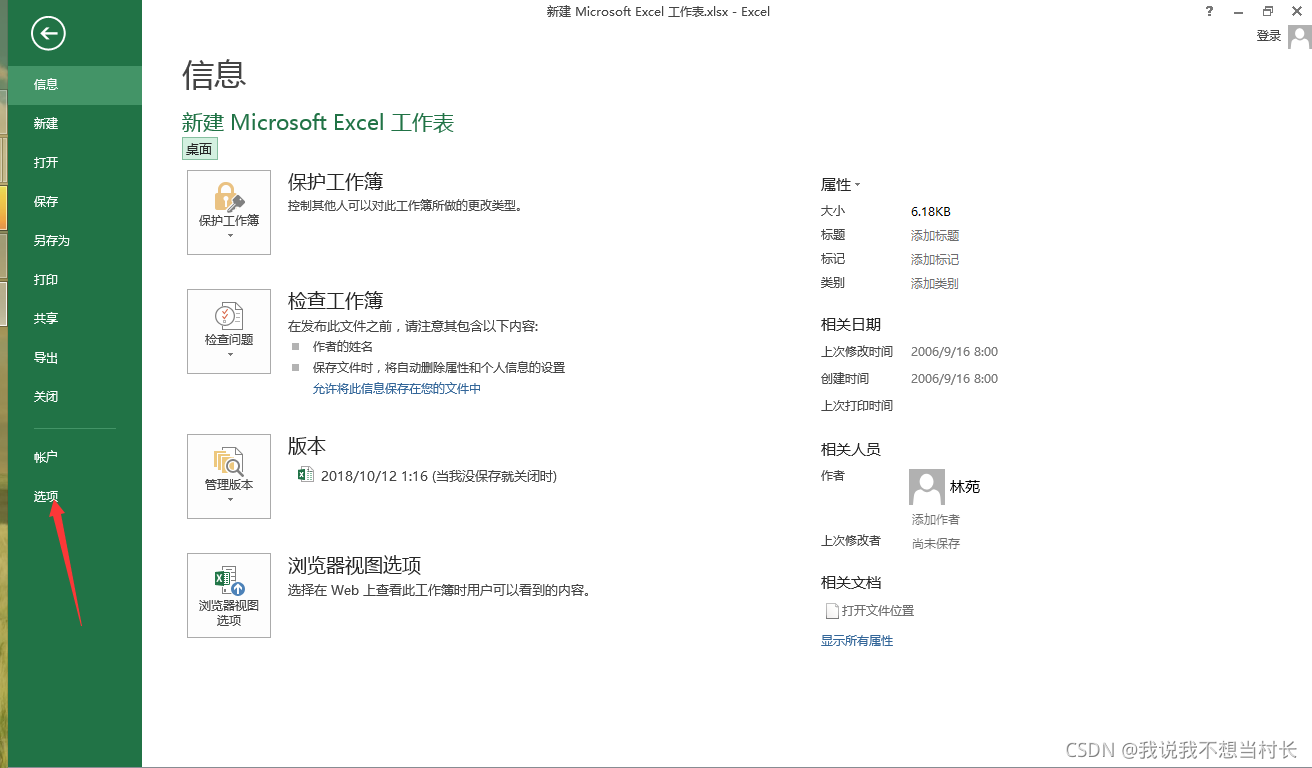Open Browser View Options (浏览器视图选项) button
Viewport: 1312px width, 768px height.
tap(229, 595)
